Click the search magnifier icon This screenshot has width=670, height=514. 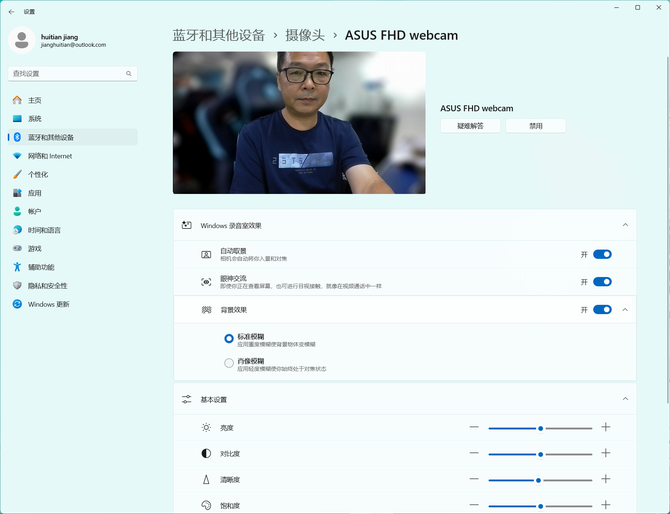[129, 73]
